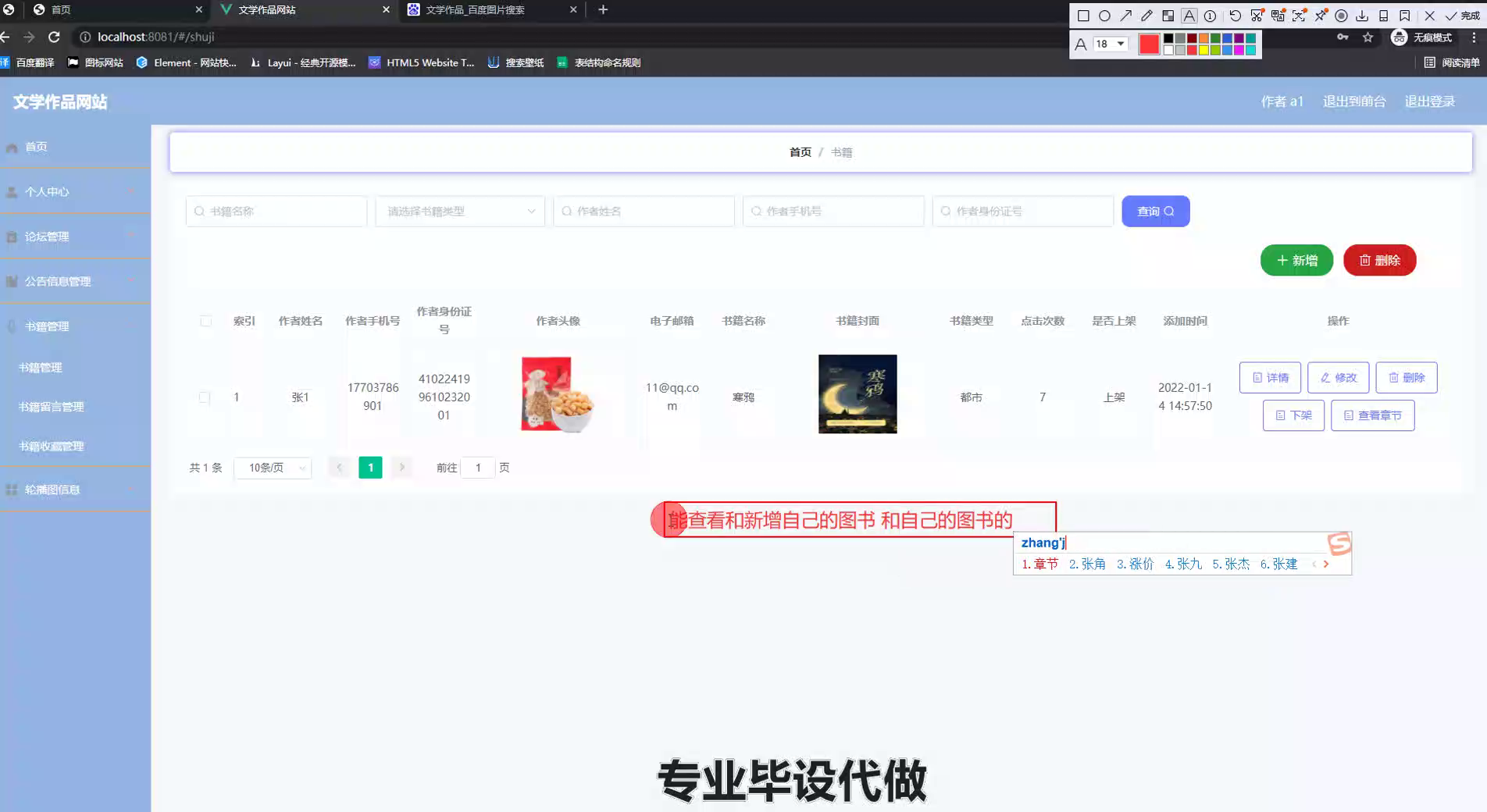The image size is (1487, 812).
Task: Open the 寒鸦 book cover thumbnail
Action: coord(858,394)
